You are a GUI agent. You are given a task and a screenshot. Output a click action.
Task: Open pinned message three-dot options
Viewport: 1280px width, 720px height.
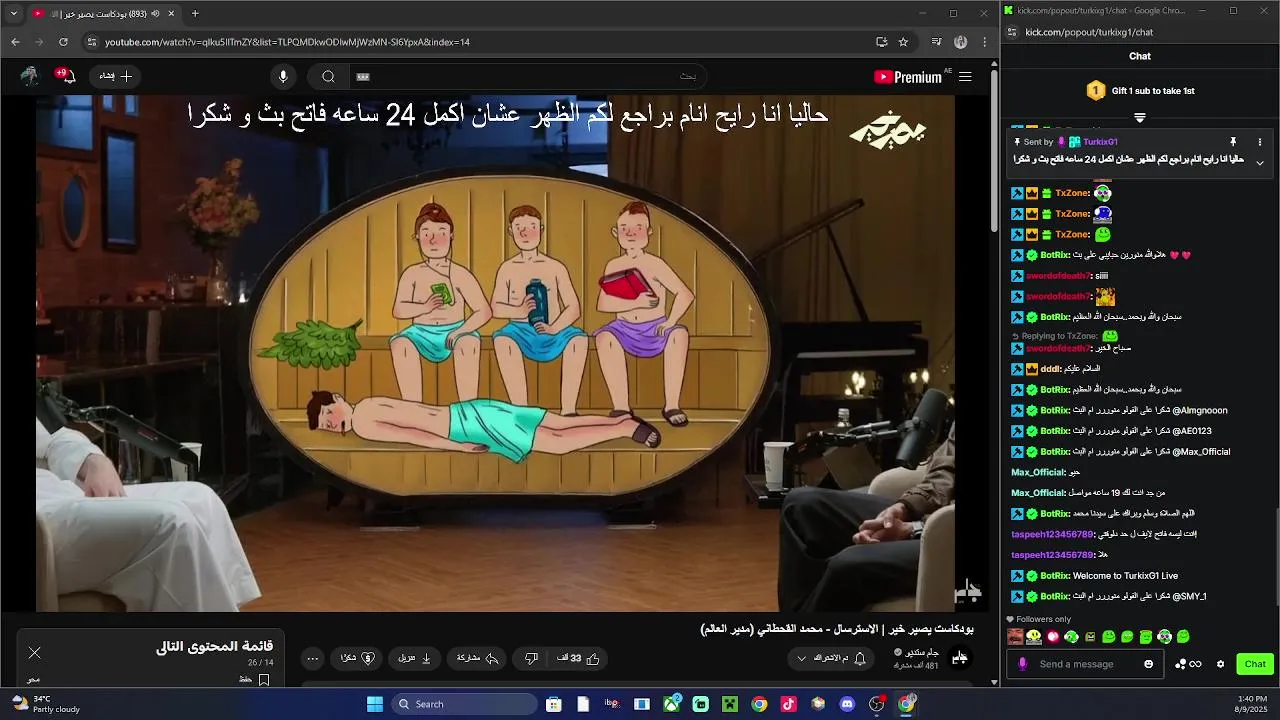pos(1259,142)
